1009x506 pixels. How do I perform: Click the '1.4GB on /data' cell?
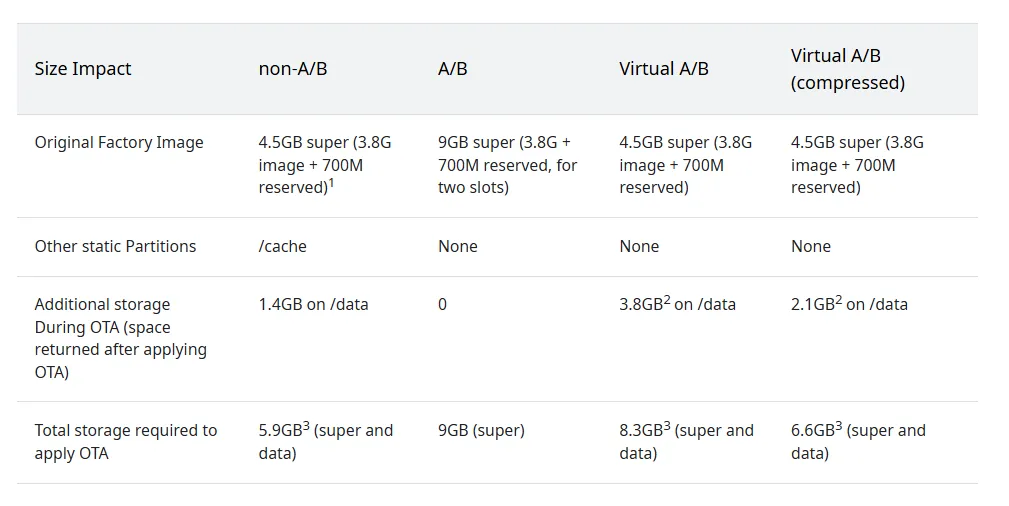pyautogui.click(x=313, y=305)
